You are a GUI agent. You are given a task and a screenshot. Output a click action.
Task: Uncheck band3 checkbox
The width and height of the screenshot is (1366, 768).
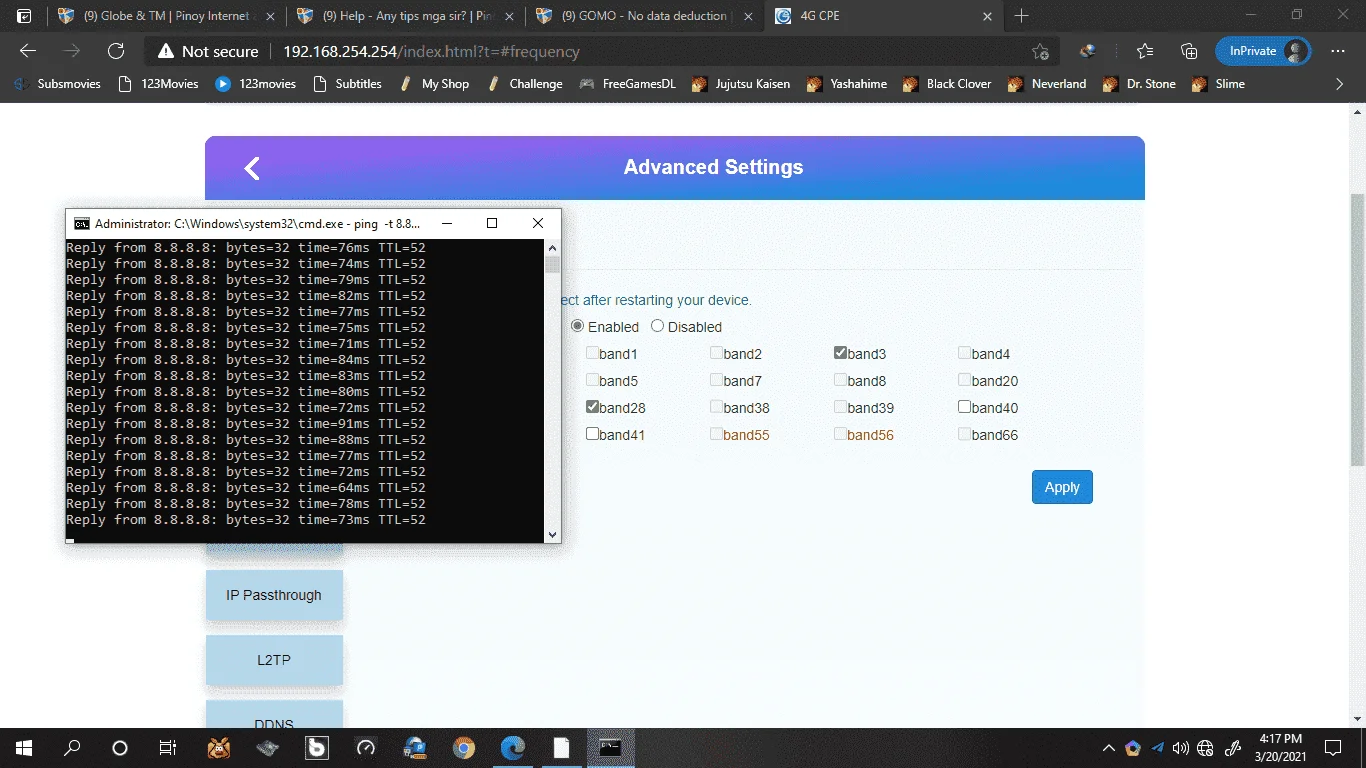(841, 353)
